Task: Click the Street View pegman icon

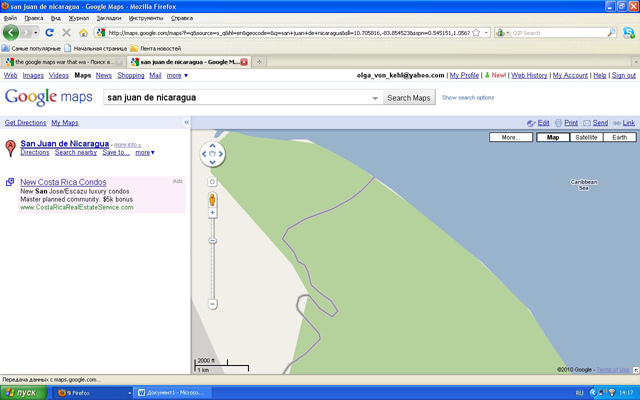Action: click(212, 200)
